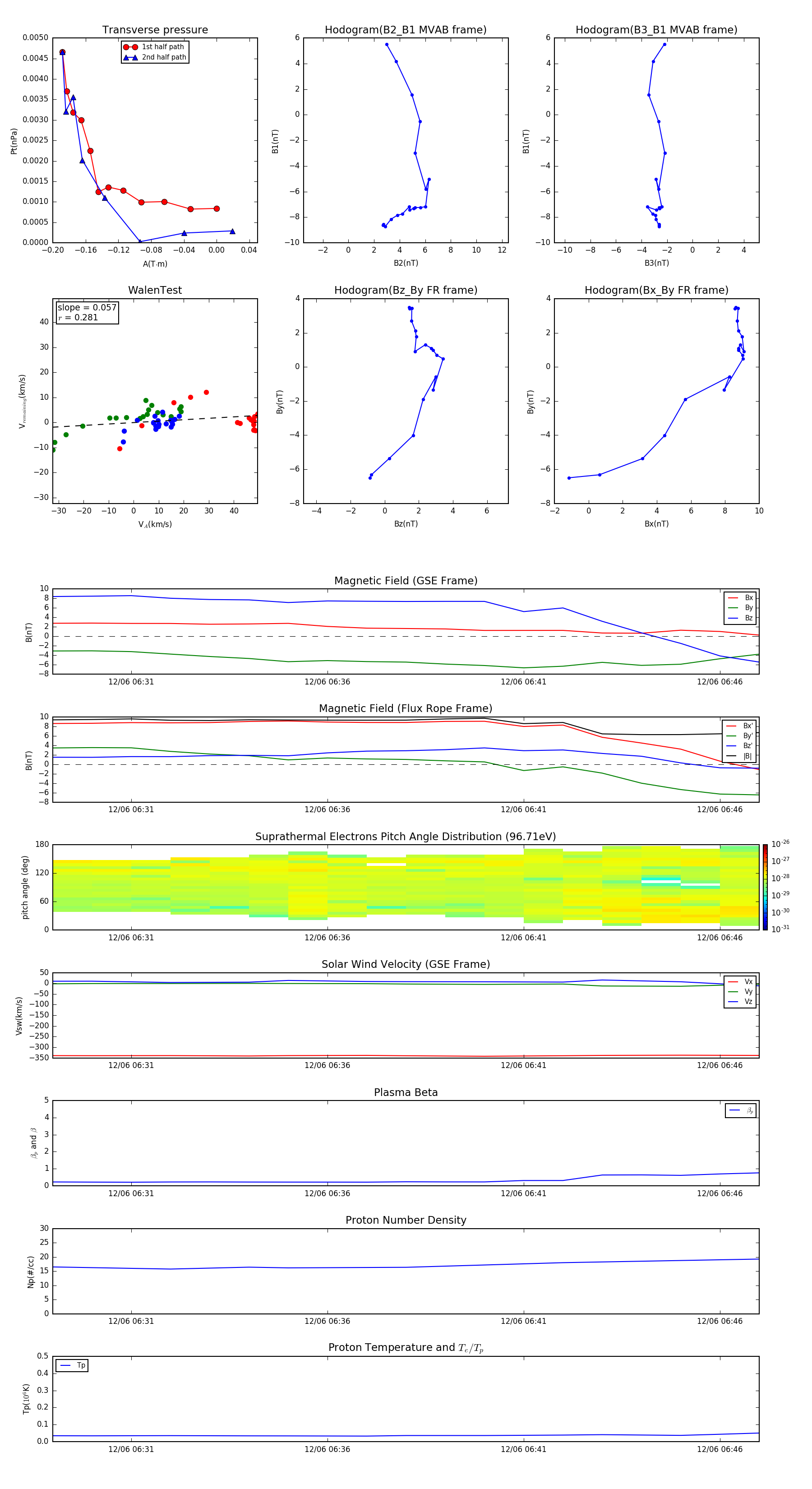This screenshot has height=1489, width=812.
Task: Click the 'Vsw(km/s)' axis label
Action: (x=19, y=1015)
